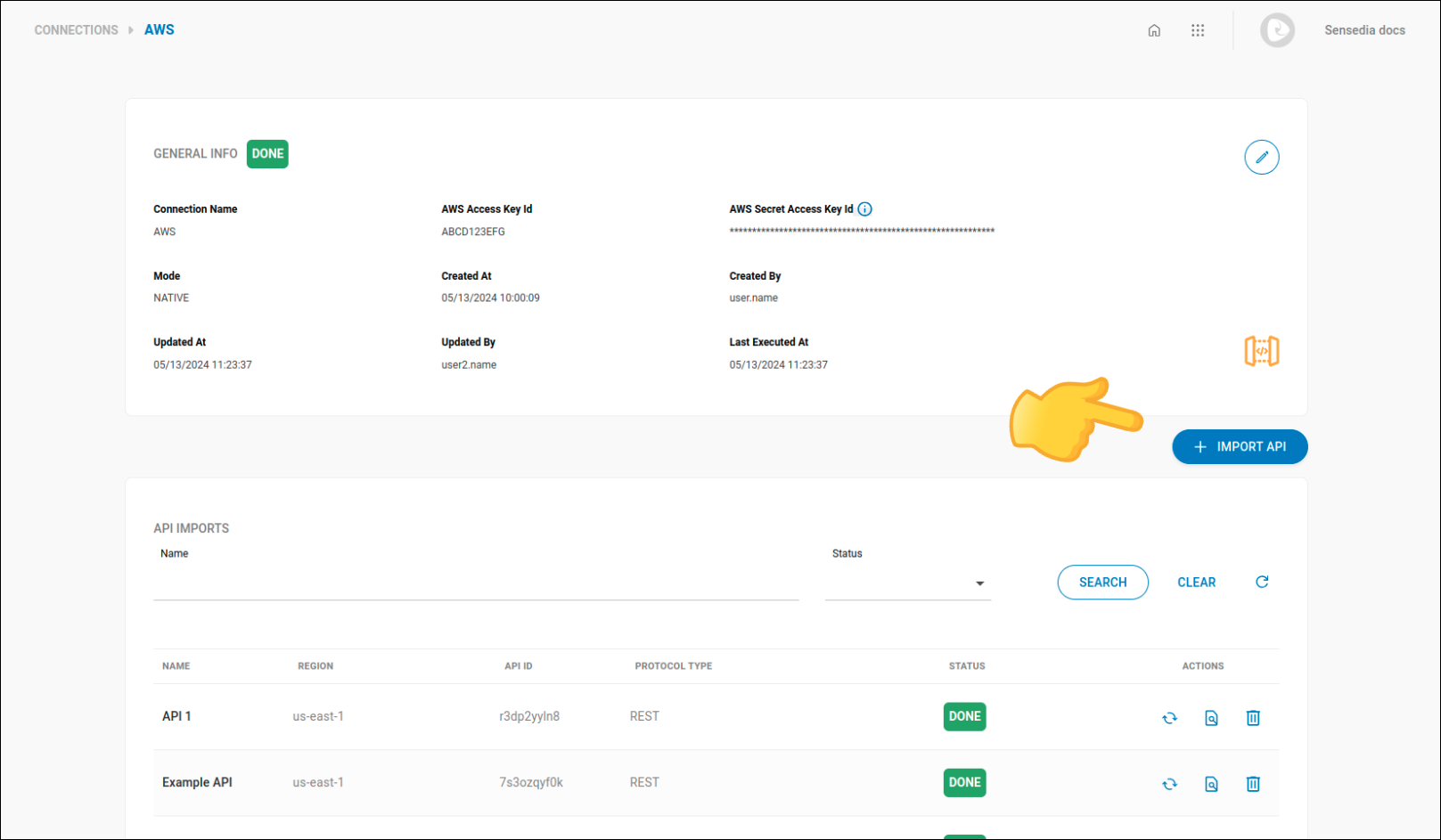Open the applications grid menu
The width and height of the screenshot is (1441, 840).
point(1198,29)
